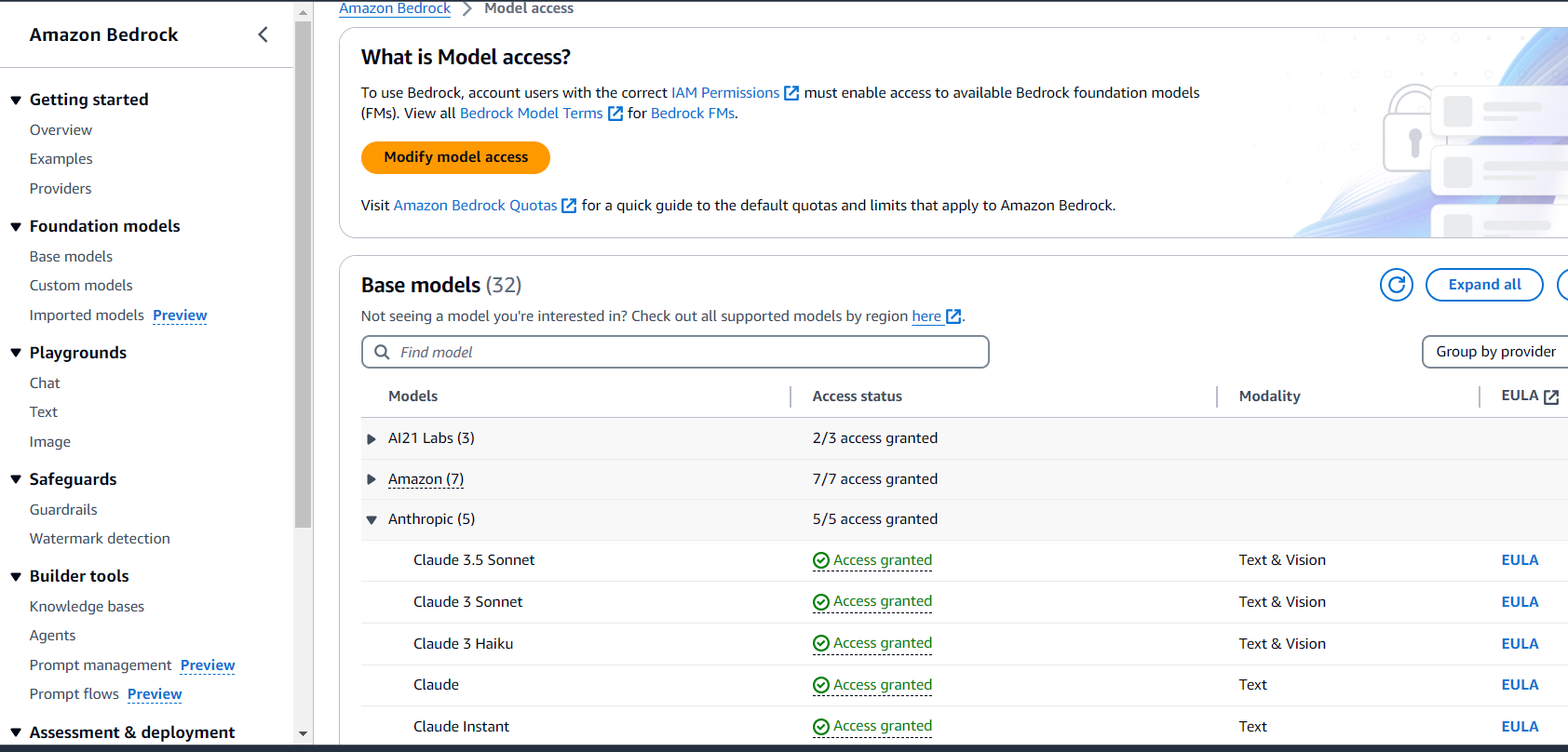Screen dimensions: 1568x752
Task: Expand the Amazon (7) provider row
Action: click(372, 479)
